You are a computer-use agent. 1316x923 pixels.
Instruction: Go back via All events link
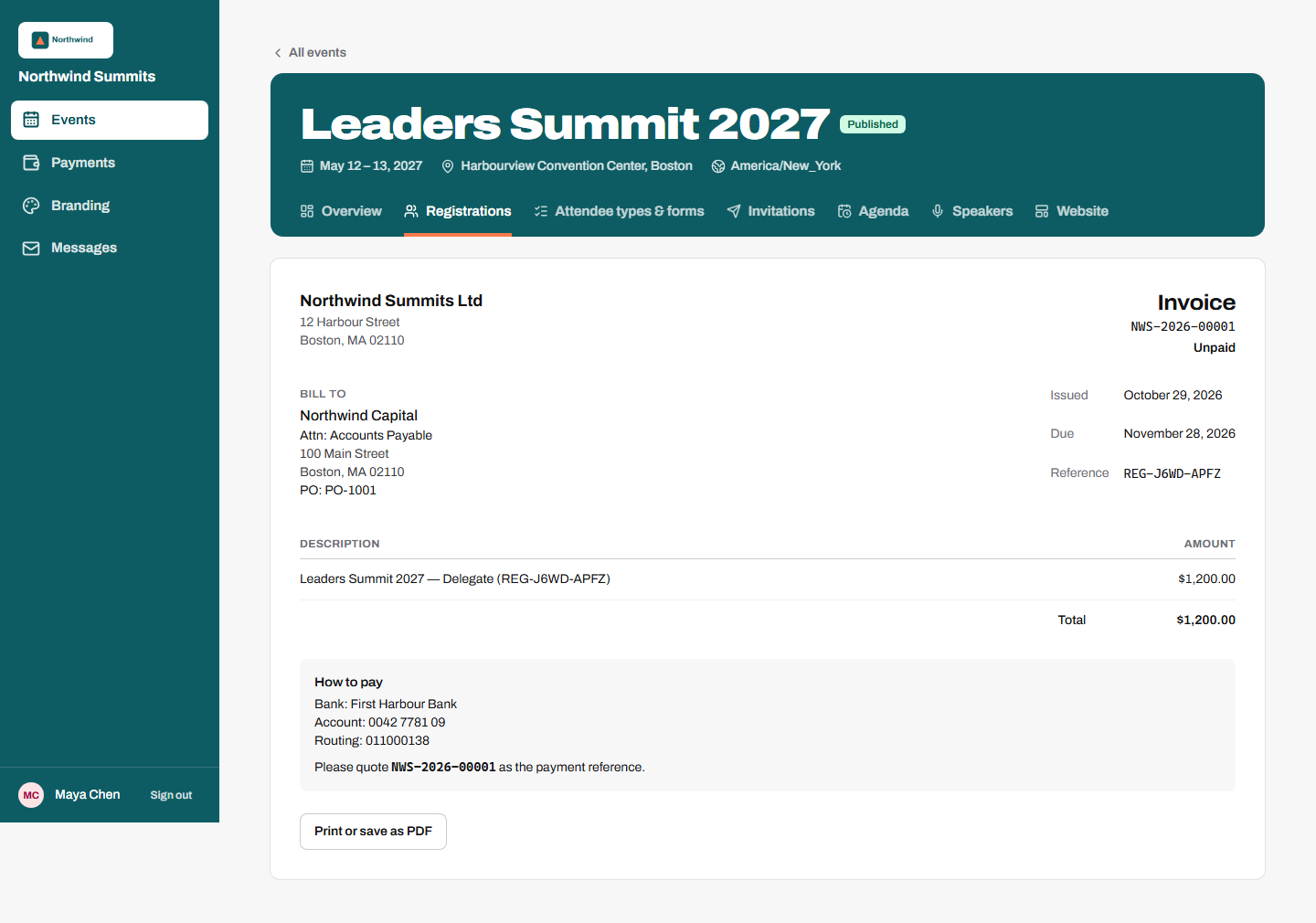[x=311, y=53]
